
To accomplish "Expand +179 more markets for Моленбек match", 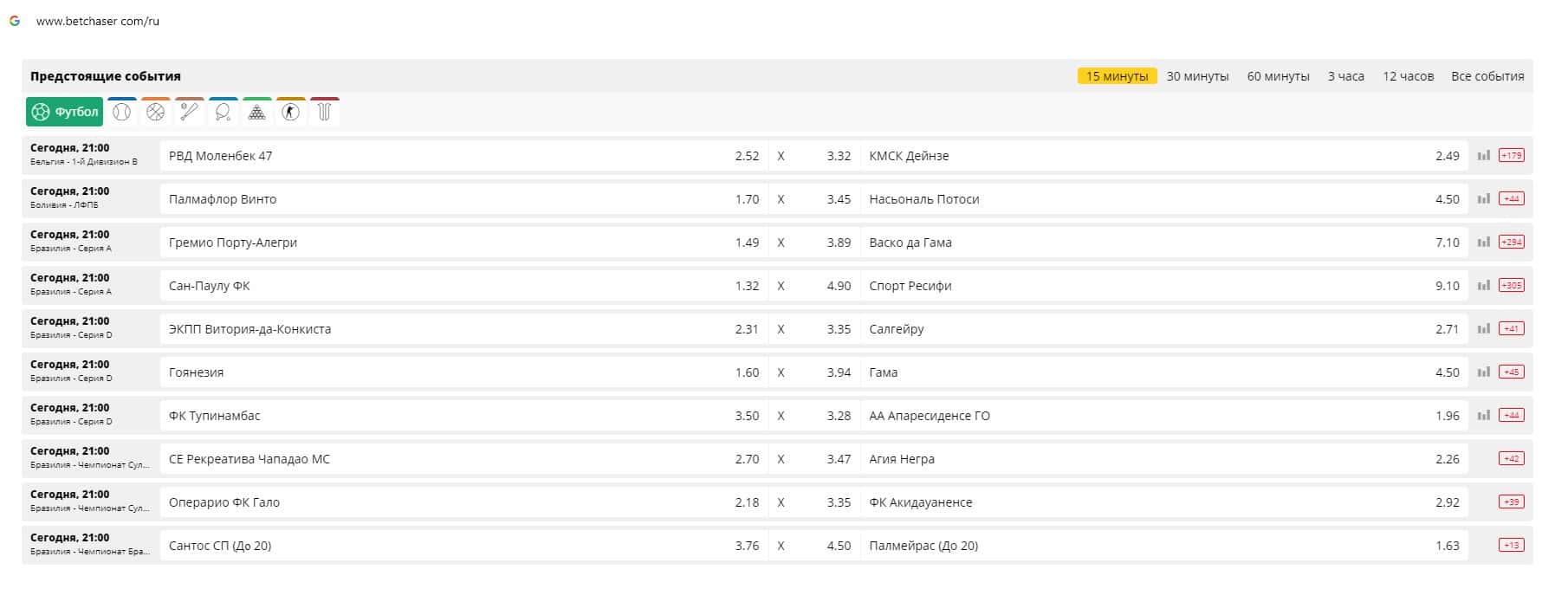I will coord(1511,156).
